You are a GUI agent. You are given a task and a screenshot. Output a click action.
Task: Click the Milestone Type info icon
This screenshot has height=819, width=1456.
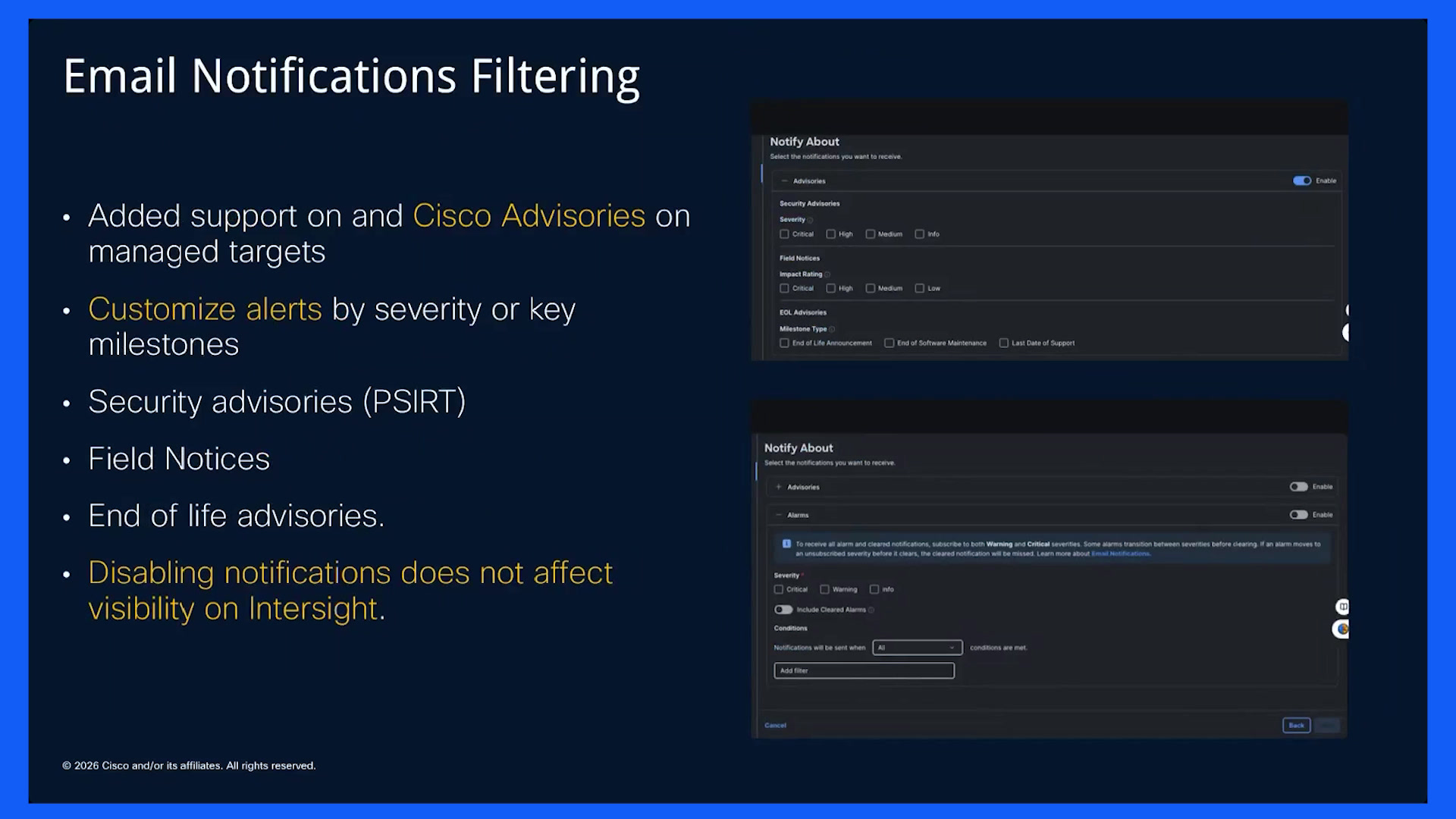click(832, 329)
